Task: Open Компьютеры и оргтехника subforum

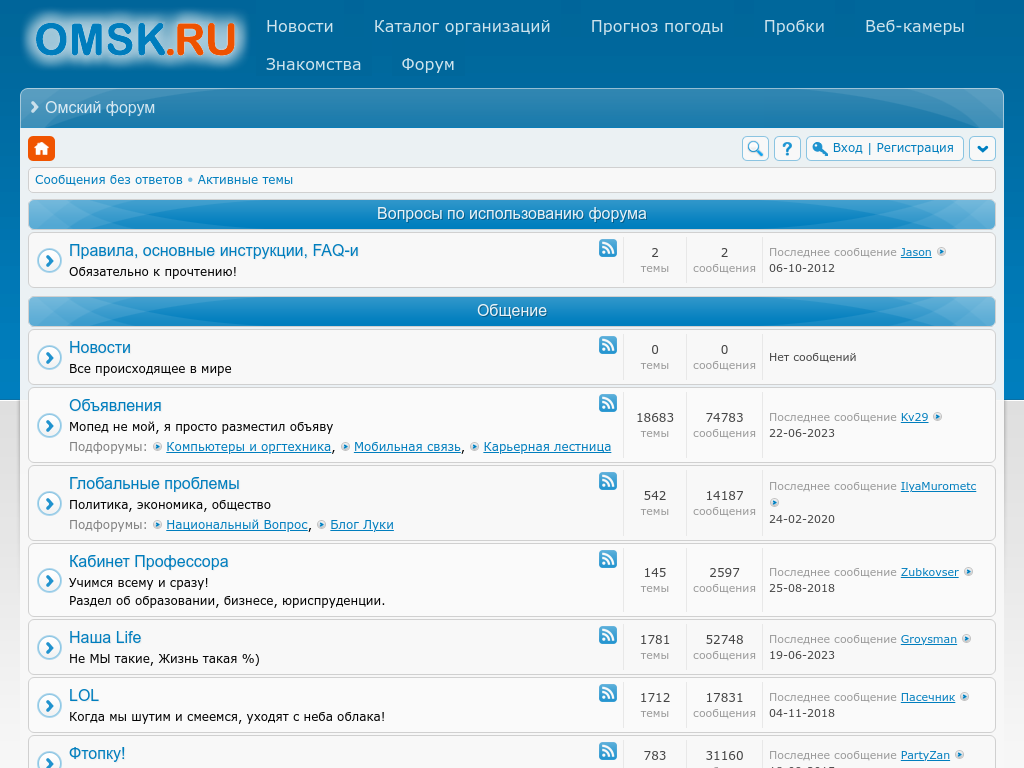Action: [248, 447]
